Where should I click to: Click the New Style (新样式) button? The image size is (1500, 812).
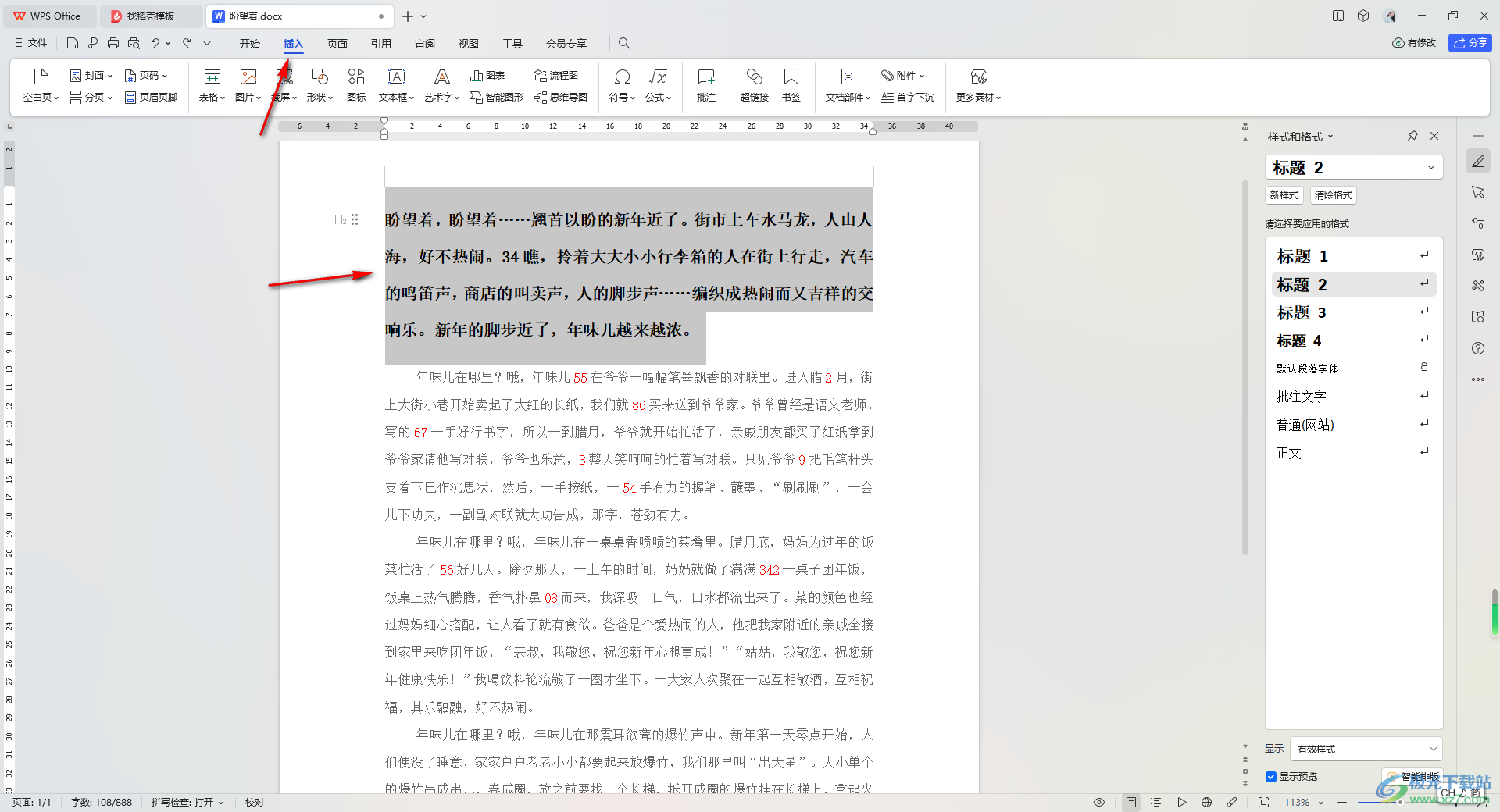(x=1284, y=195)
